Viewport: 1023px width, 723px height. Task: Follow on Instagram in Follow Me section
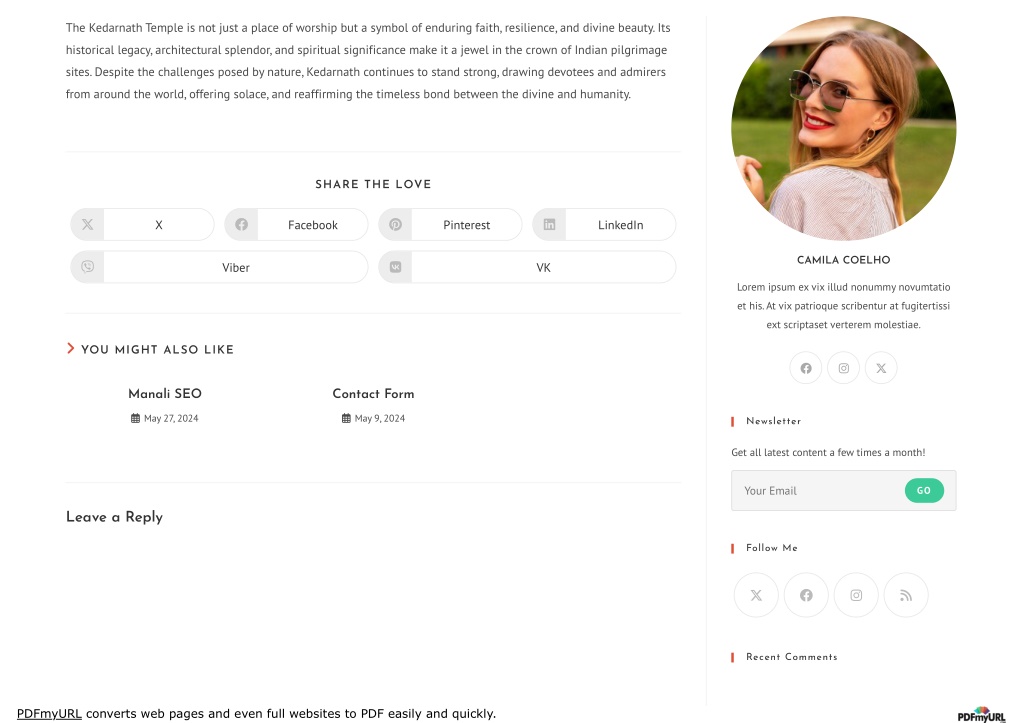click(x=856, y=595)
